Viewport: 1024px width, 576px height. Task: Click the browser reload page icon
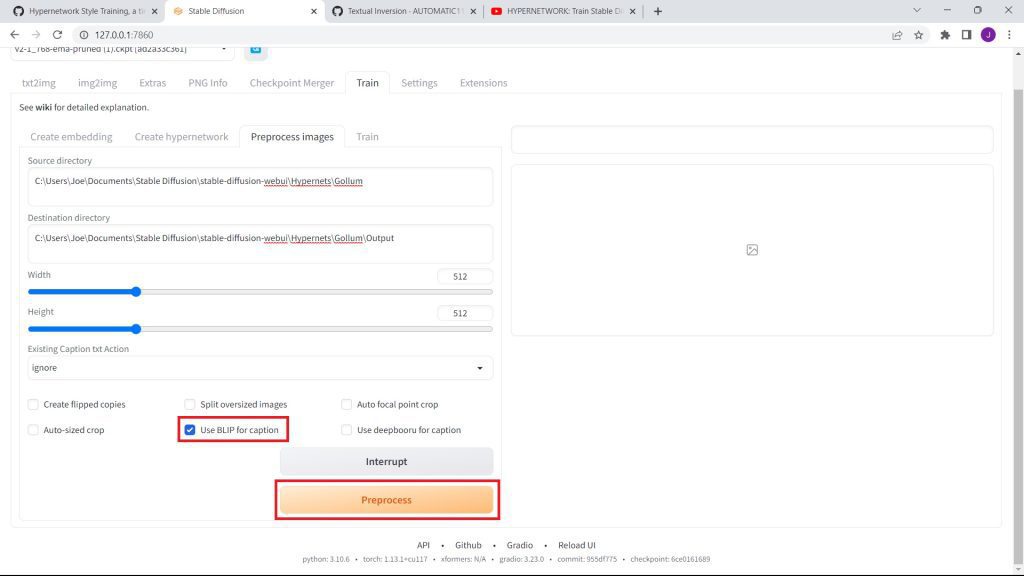pyautogui.click(x=57, y=34)
